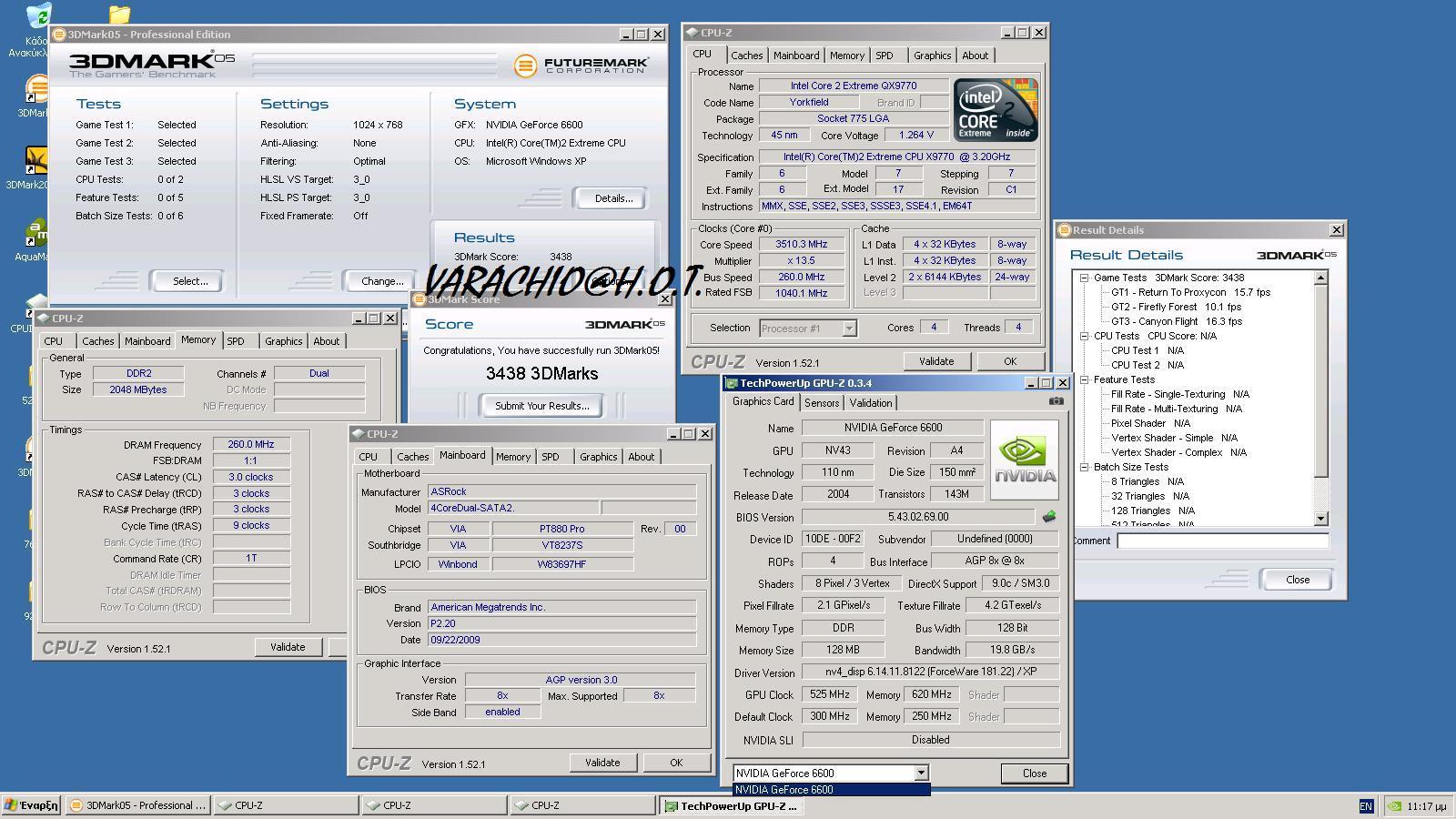This screenshot has height=819, width=1456.
Task: Click the Select... tests button
Action: (190, 281)
